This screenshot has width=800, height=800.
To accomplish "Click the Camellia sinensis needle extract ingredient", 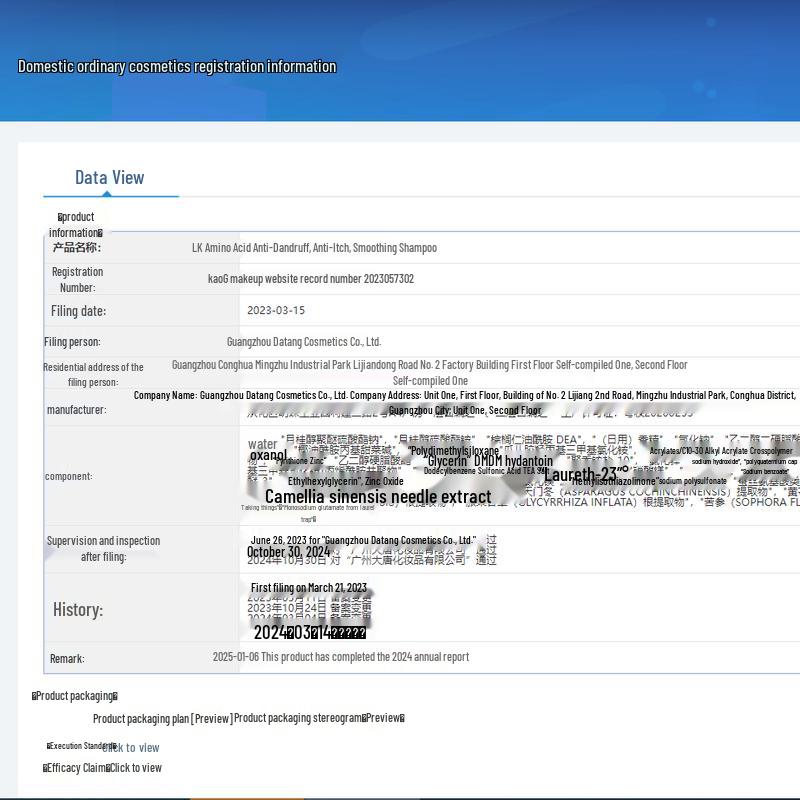I will click(378, 497).
